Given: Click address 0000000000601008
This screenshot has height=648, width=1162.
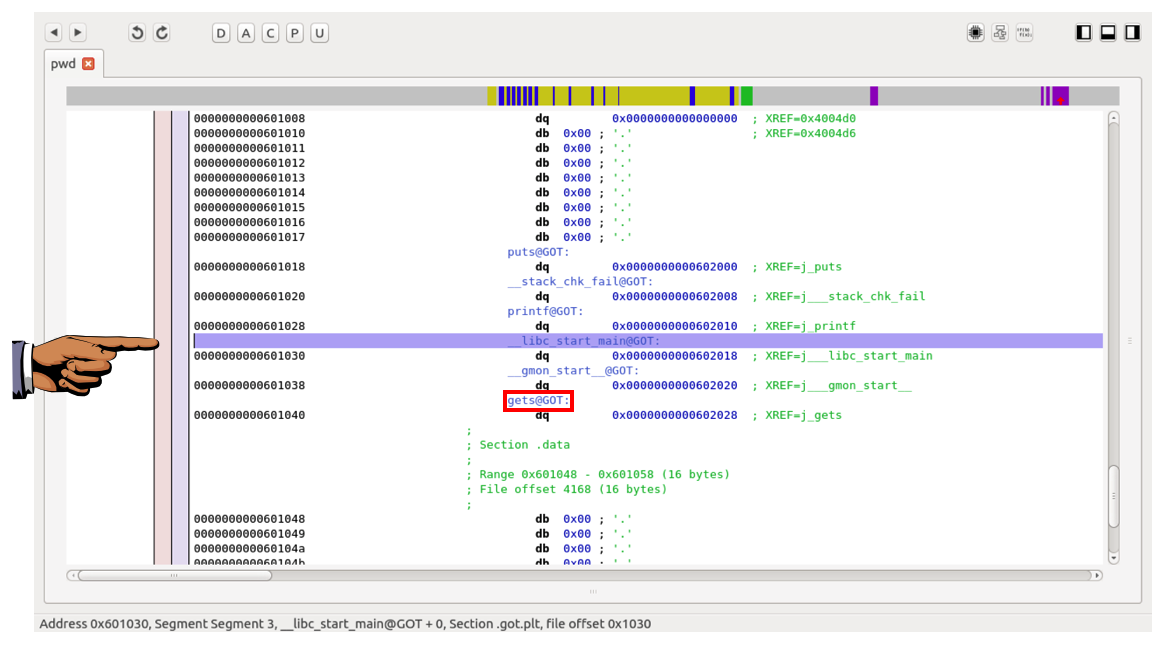Looking at the screenshot, I should click(250, 119).
